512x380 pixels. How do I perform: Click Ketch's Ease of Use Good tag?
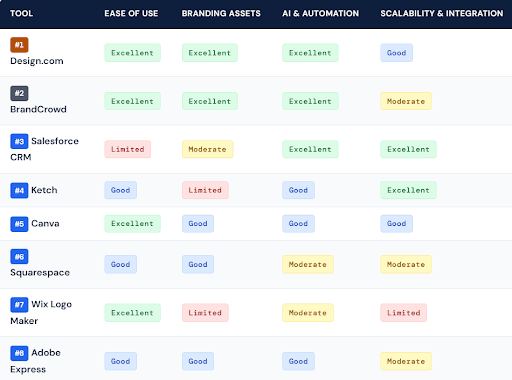(x=120, y=190)
